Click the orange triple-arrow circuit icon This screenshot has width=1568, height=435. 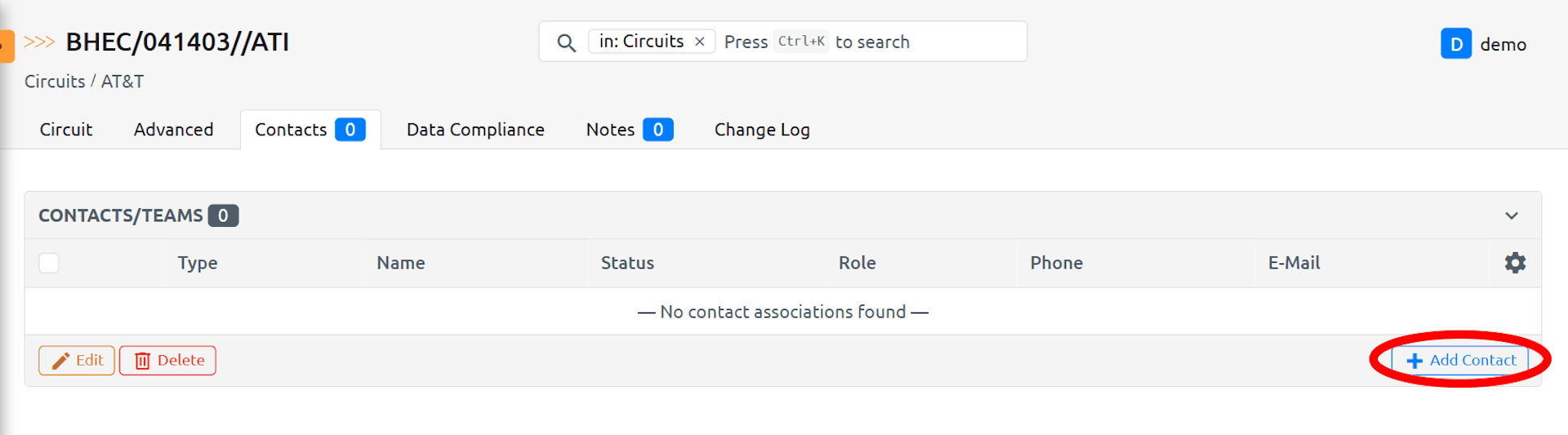coord(39,42)
